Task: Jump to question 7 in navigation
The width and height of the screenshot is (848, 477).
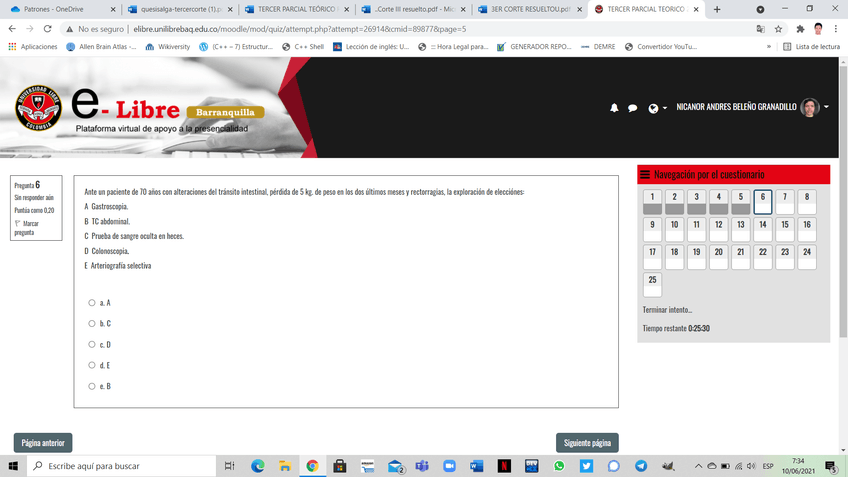Action: (785, 202)
